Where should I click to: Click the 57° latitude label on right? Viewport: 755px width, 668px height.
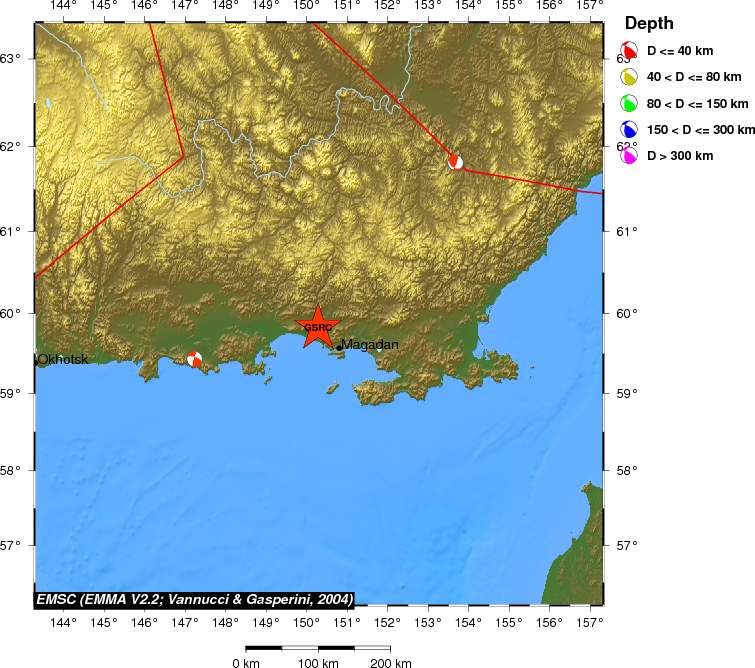click(x=627, y=546)
